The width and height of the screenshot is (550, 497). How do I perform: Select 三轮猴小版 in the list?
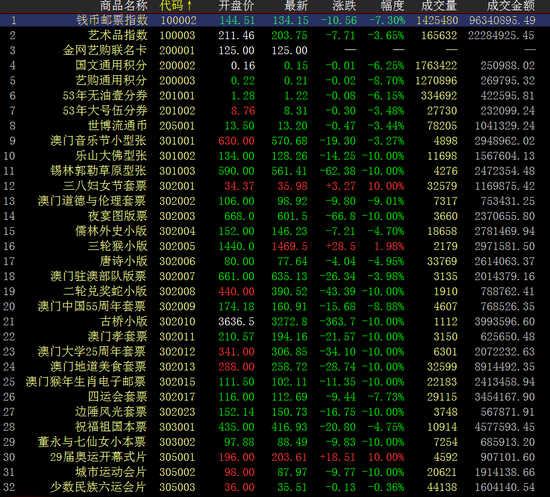click(x=118, y=246)
